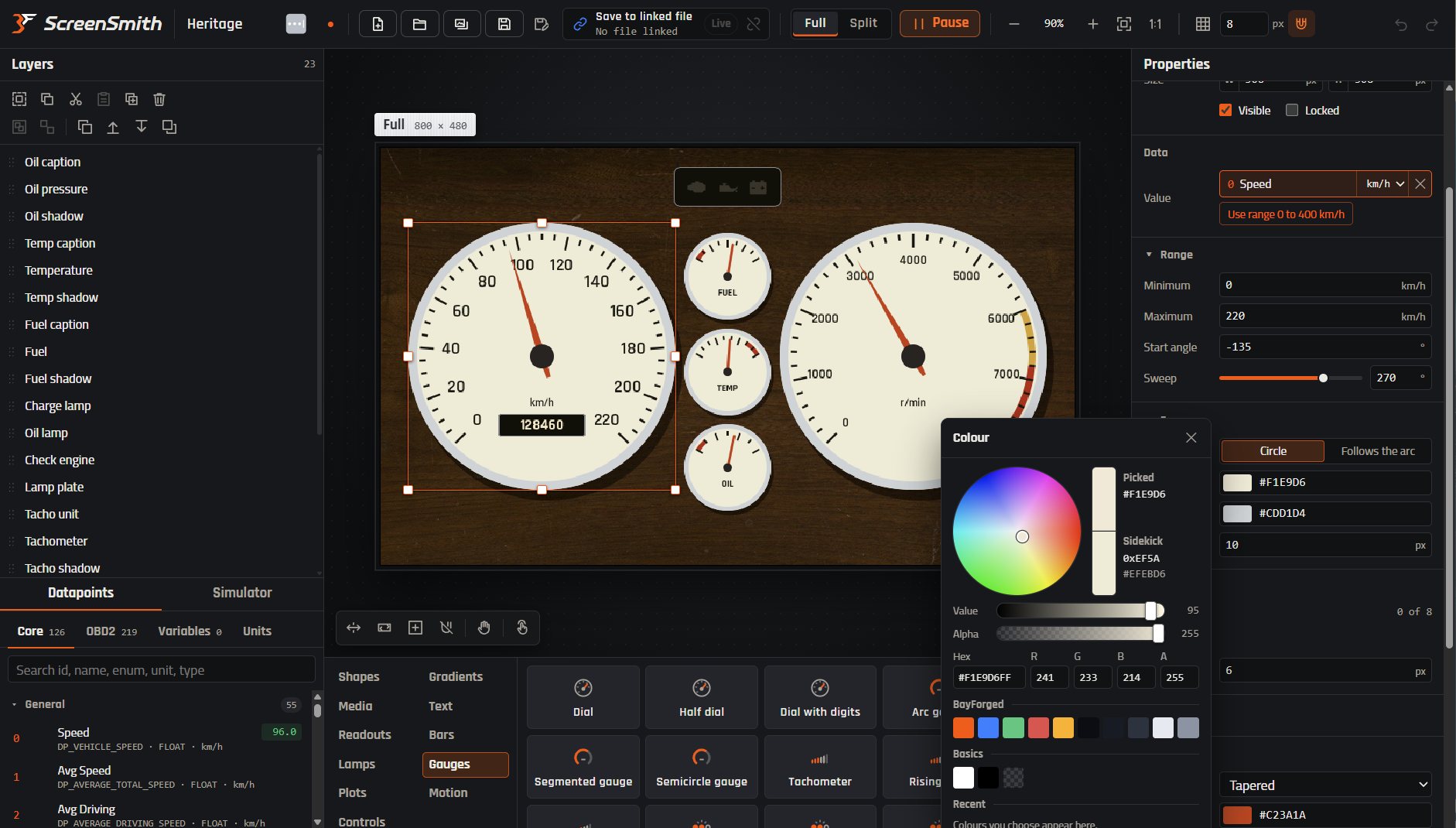
Task: Select the hand pan tool below canvas
Action: pos(484,628)
